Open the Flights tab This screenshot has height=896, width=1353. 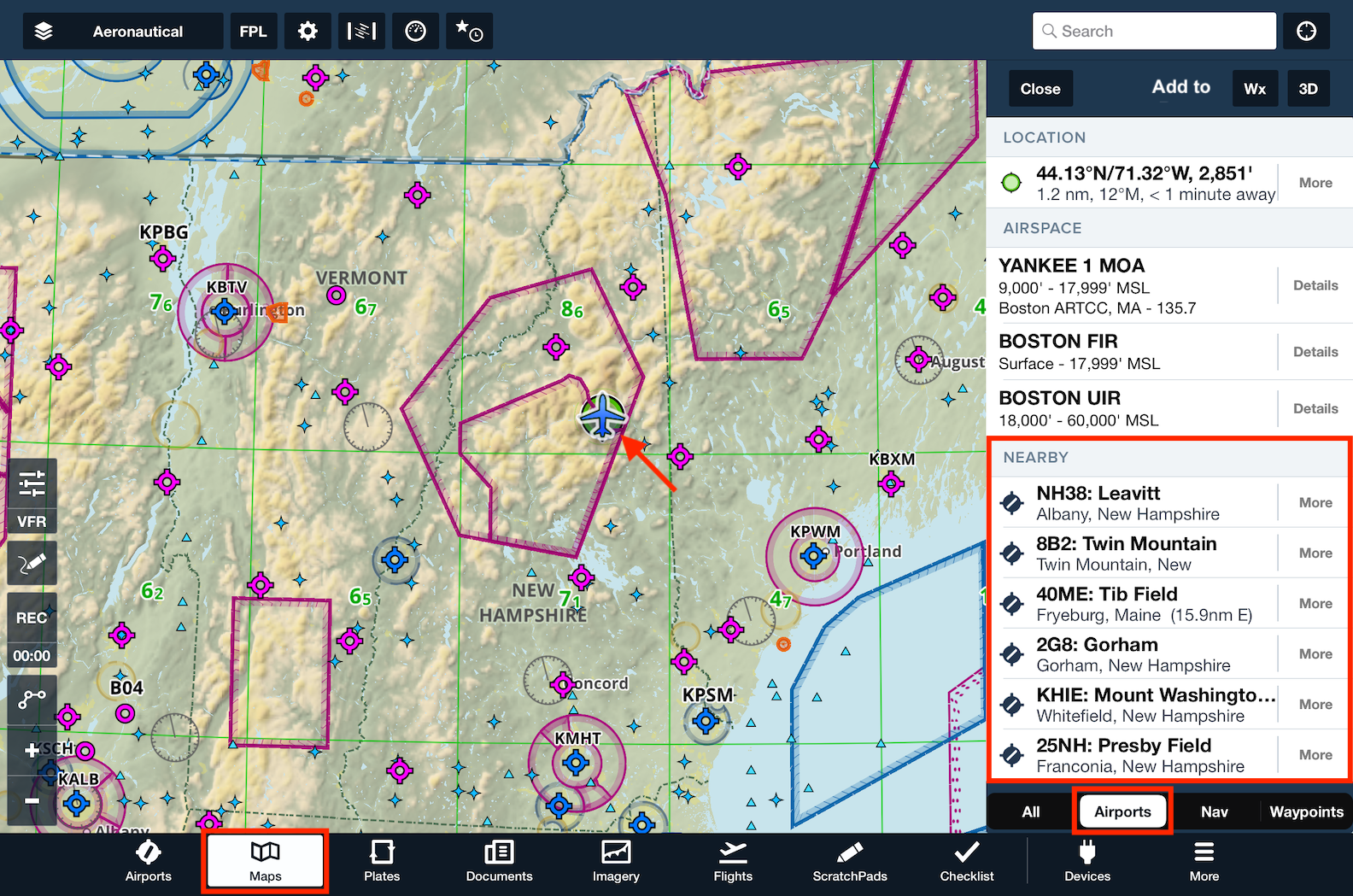coord(733,861)
